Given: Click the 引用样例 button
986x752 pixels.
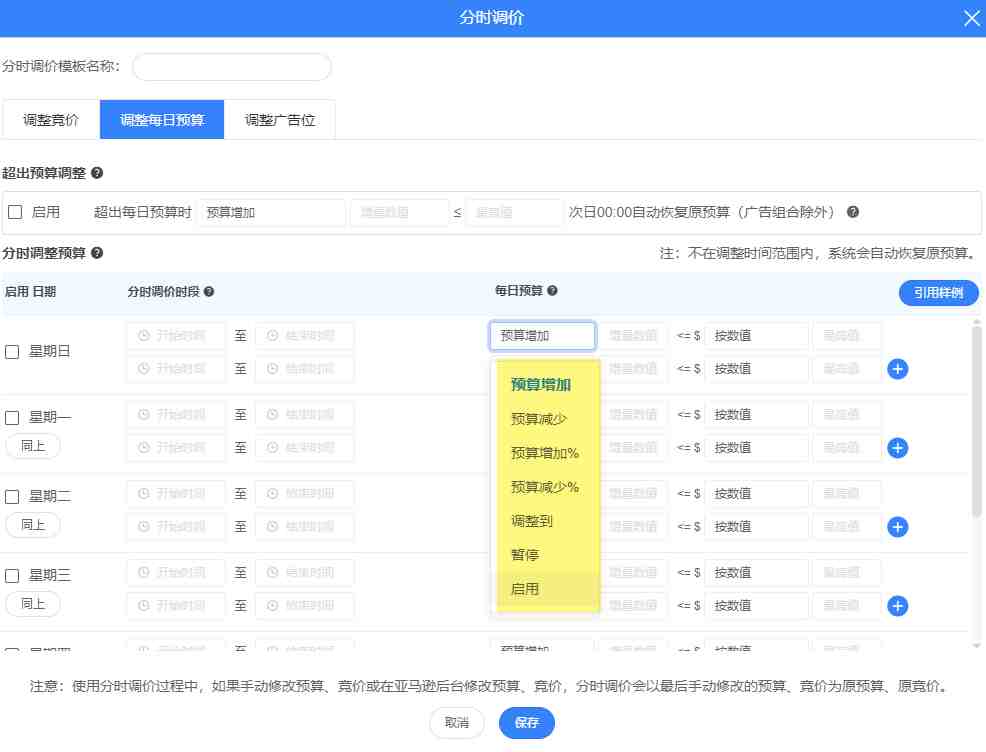Looking at the screenshot, I should [x=938, y=293].
